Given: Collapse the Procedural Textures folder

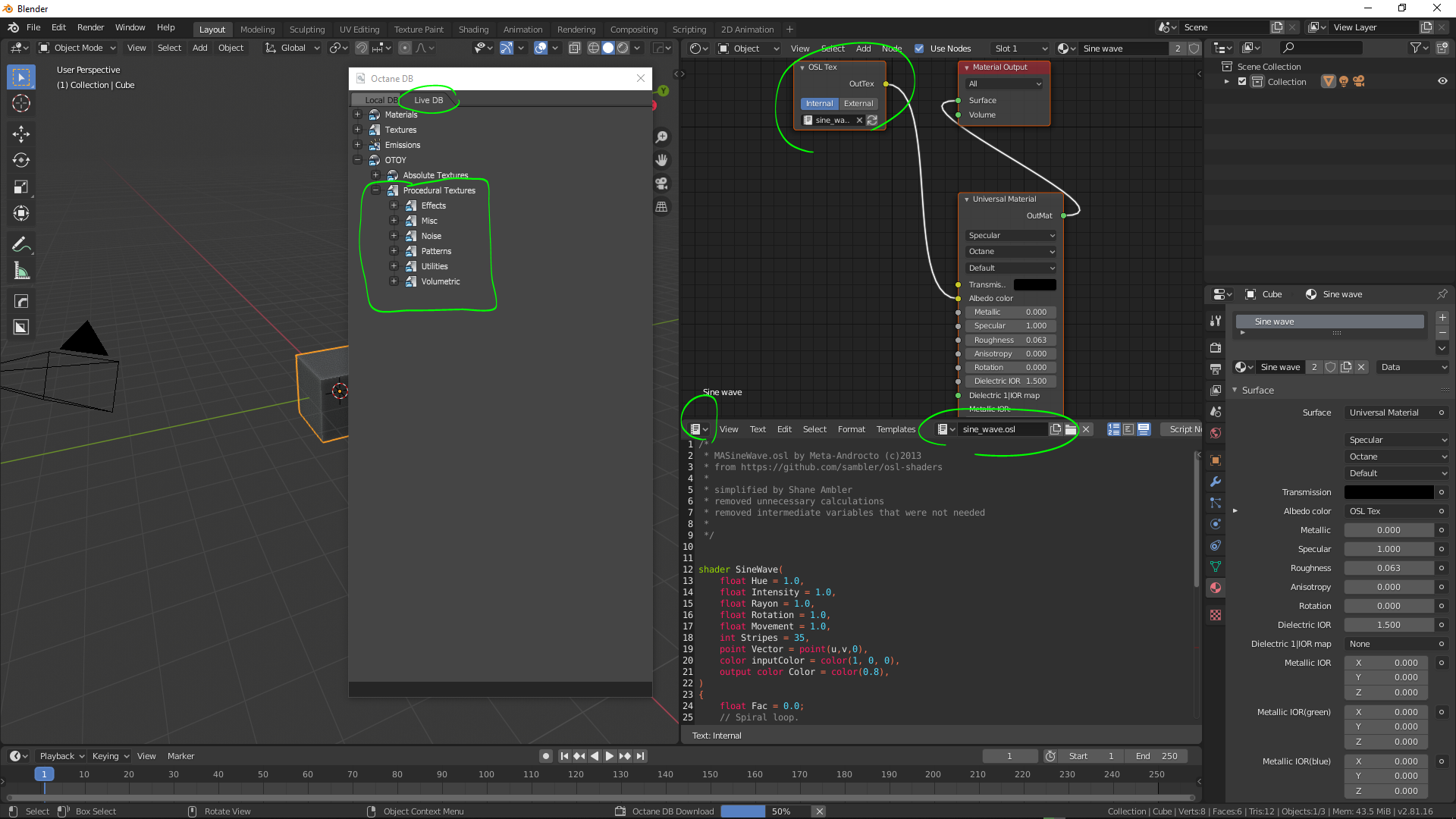Looking at the screenshot, I should 375,190.
